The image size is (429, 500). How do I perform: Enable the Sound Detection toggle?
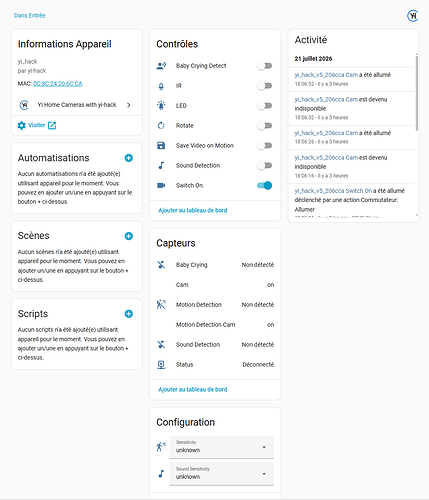(265, 165)
